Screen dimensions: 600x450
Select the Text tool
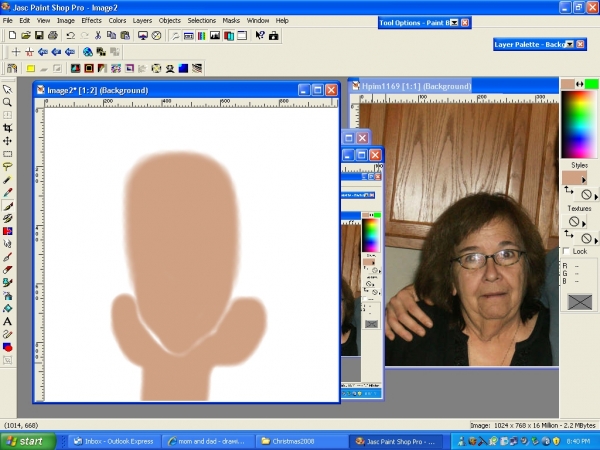coord(7,321)
